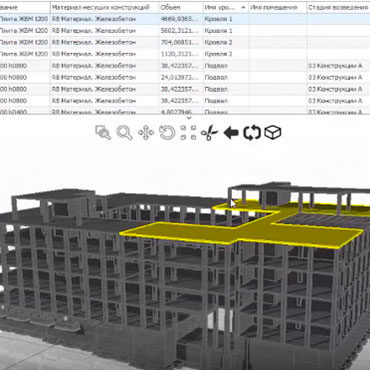Image resolution: width=370 pixels, height=370 pixels.
Task: Select the pan arrows tool
Action: point(146,133)
